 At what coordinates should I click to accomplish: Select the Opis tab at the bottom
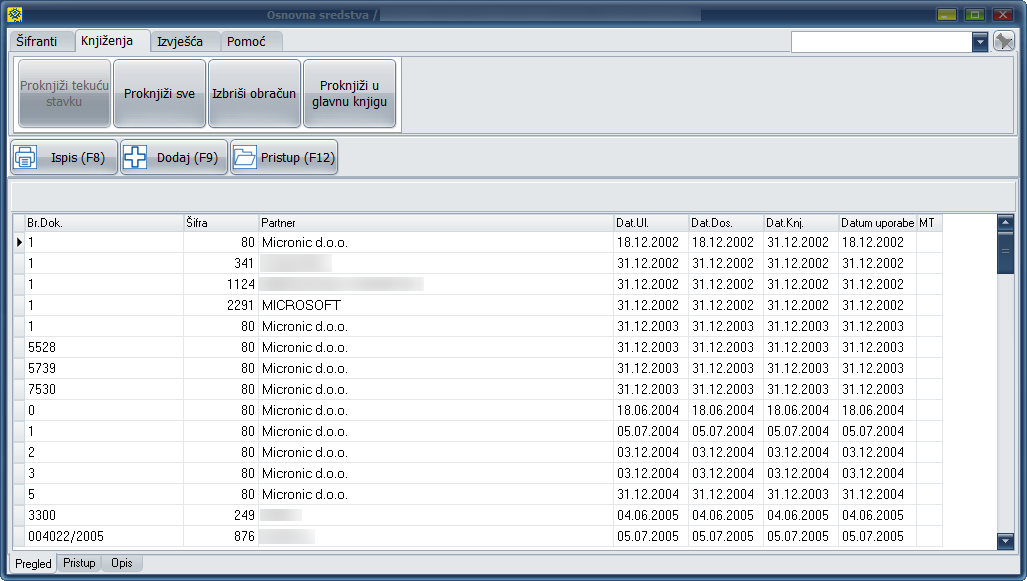click(122, 564)
